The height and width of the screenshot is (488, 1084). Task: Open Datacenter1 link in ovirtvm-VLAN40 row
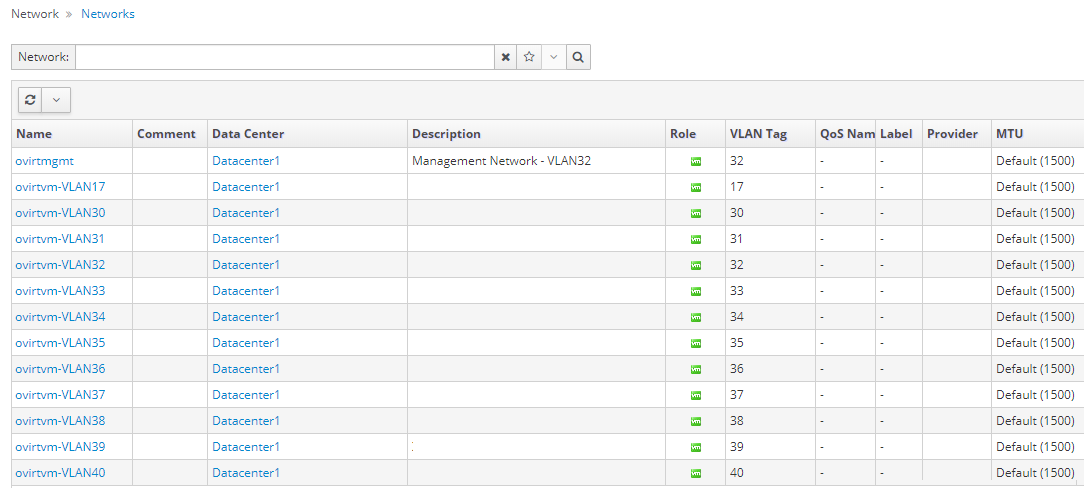[246, 473]
